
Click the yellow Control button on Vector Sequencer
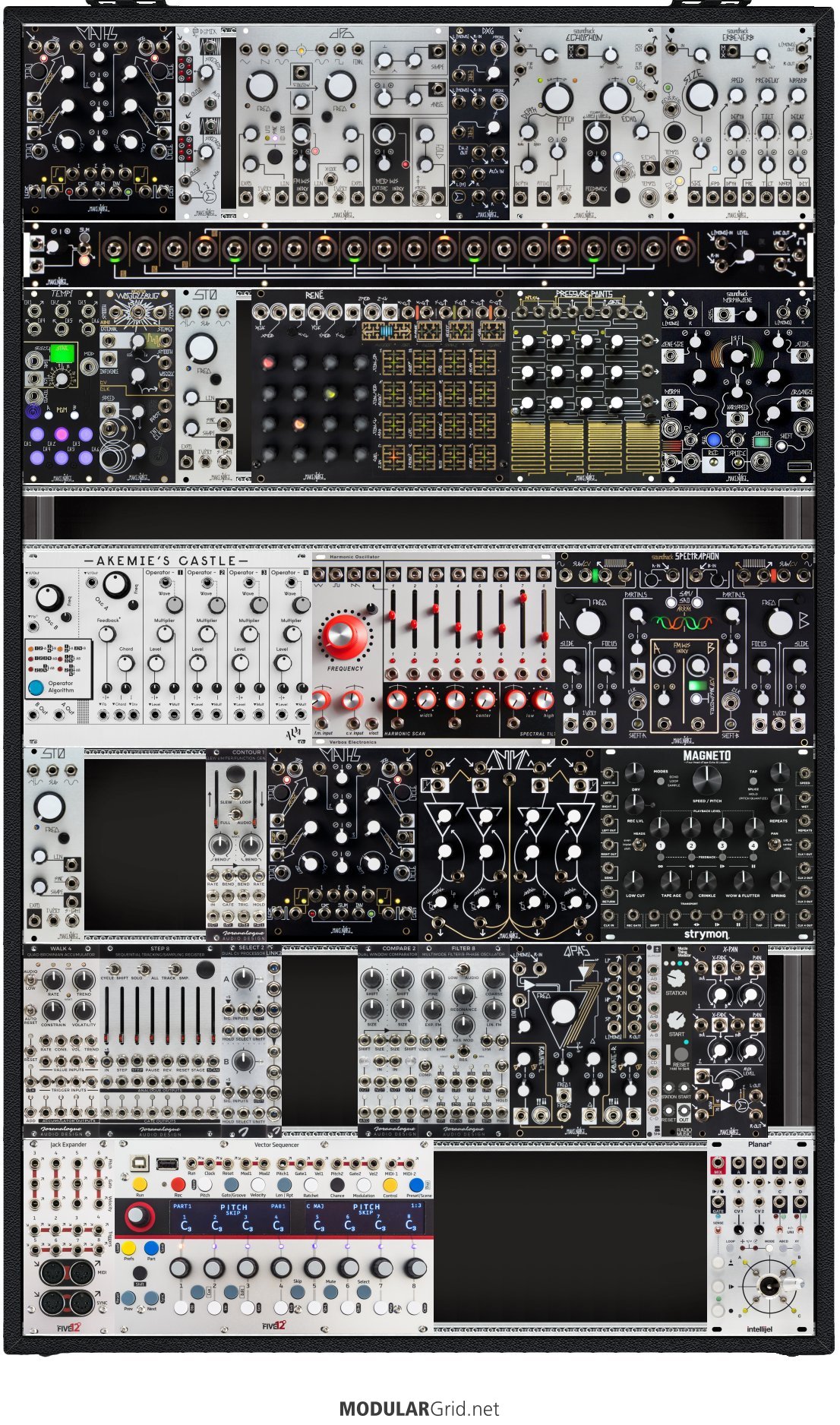tap(390, 1184)
